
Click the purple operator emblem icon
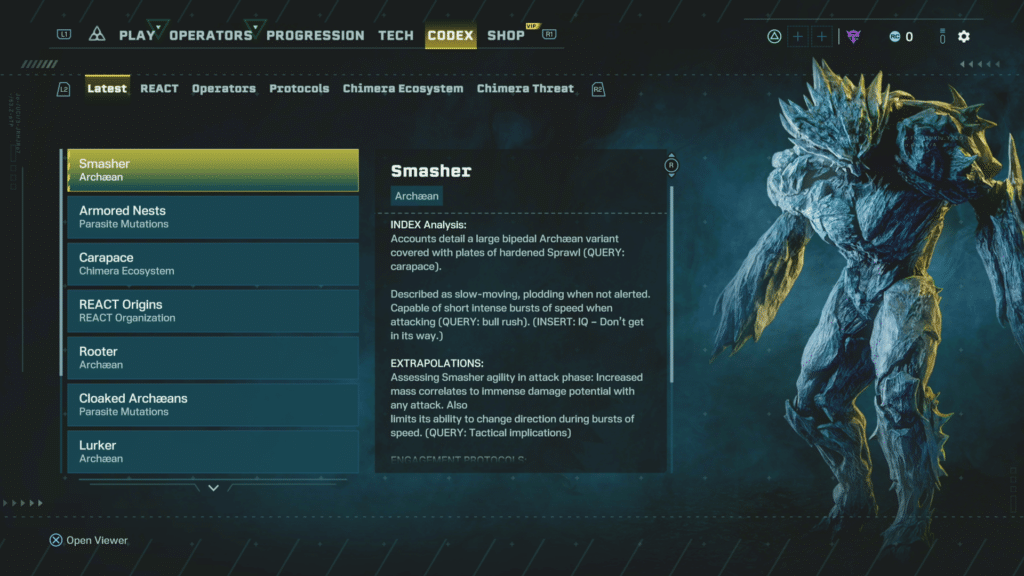(x=854, y=37)
